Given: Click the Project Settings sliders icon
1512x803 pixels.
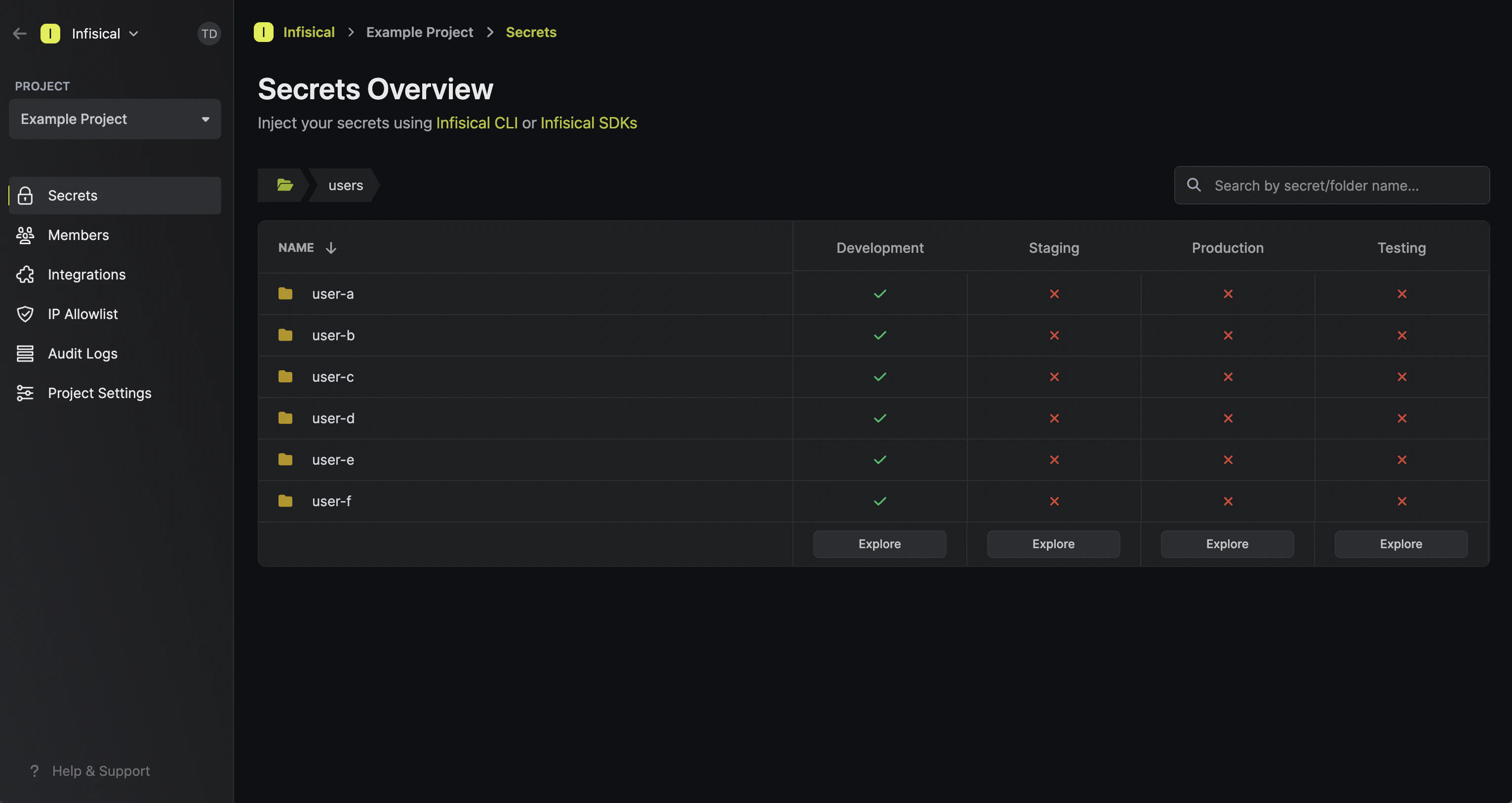Looking at the screenshot, I should point(25,393).
